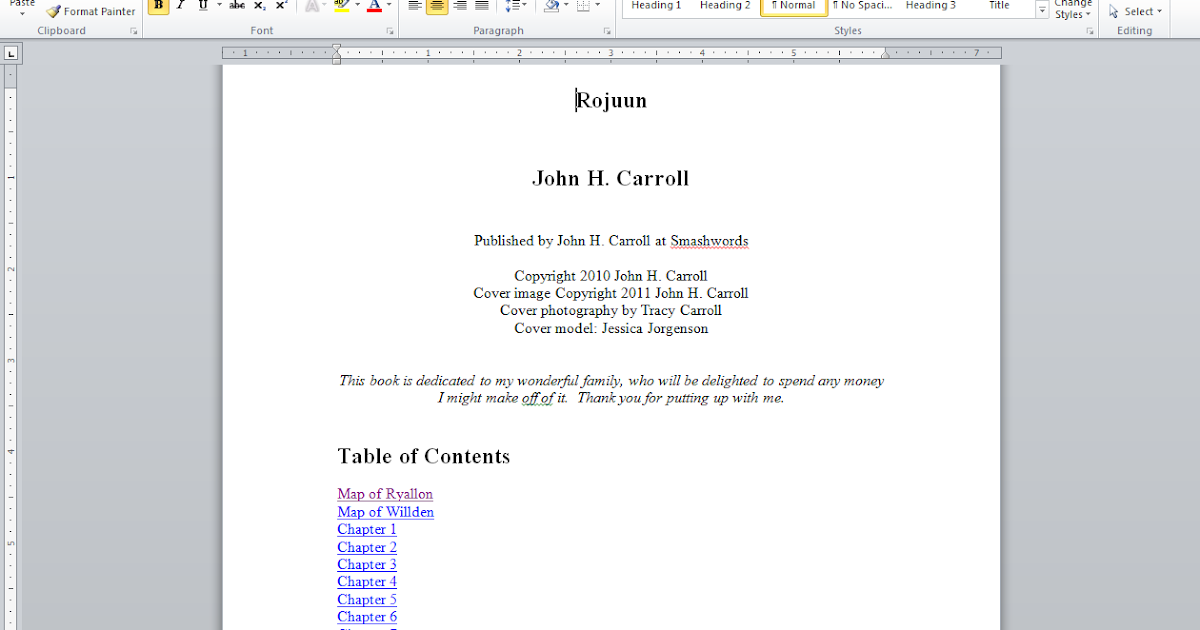This screenshot has width=1200, height=630.
Task: Click the Rojuun title text
Action: (611, 100)
